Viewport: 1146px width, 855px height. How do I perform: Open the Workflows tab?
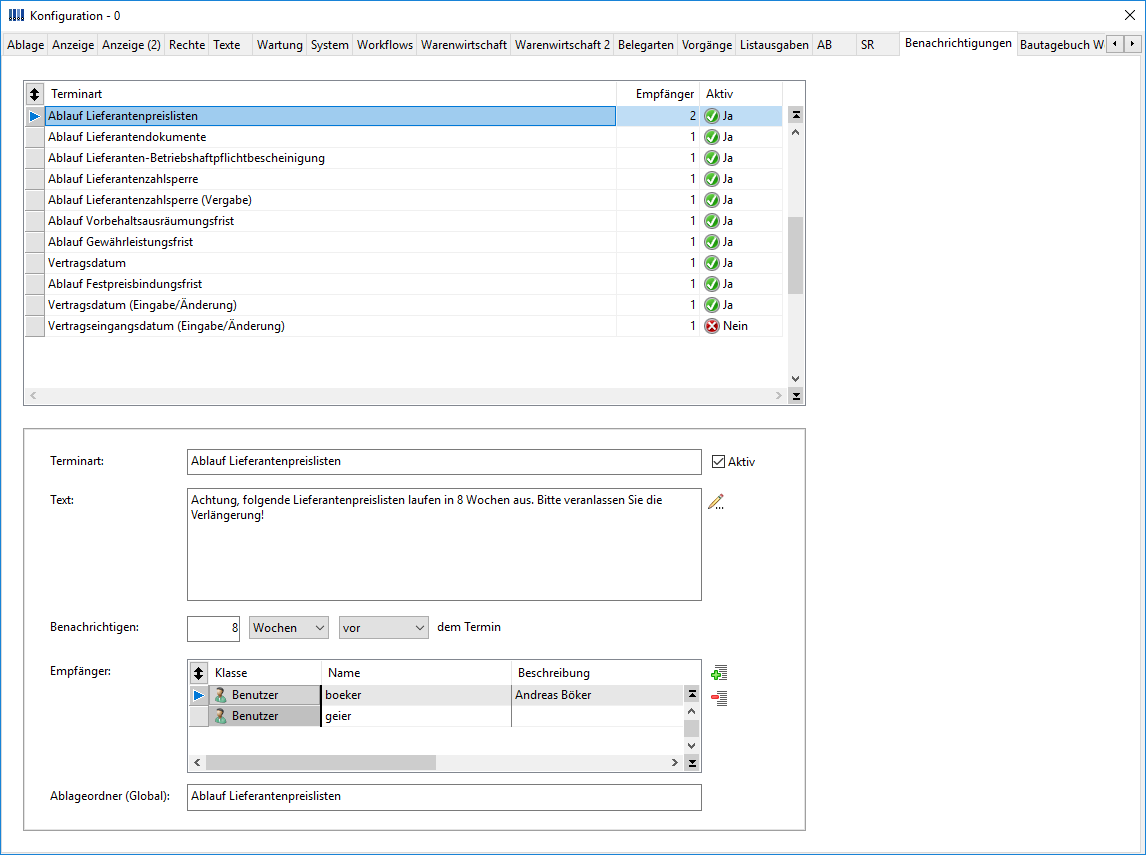[x=385, y=45]
